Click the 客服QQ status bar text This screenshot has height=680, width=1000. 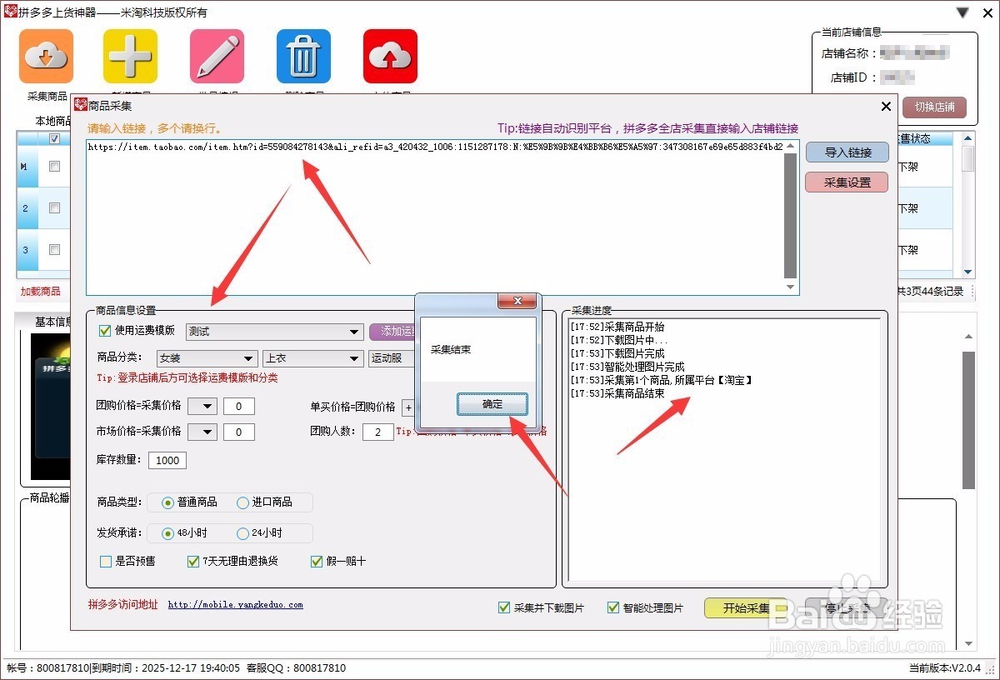click(296, 668)
